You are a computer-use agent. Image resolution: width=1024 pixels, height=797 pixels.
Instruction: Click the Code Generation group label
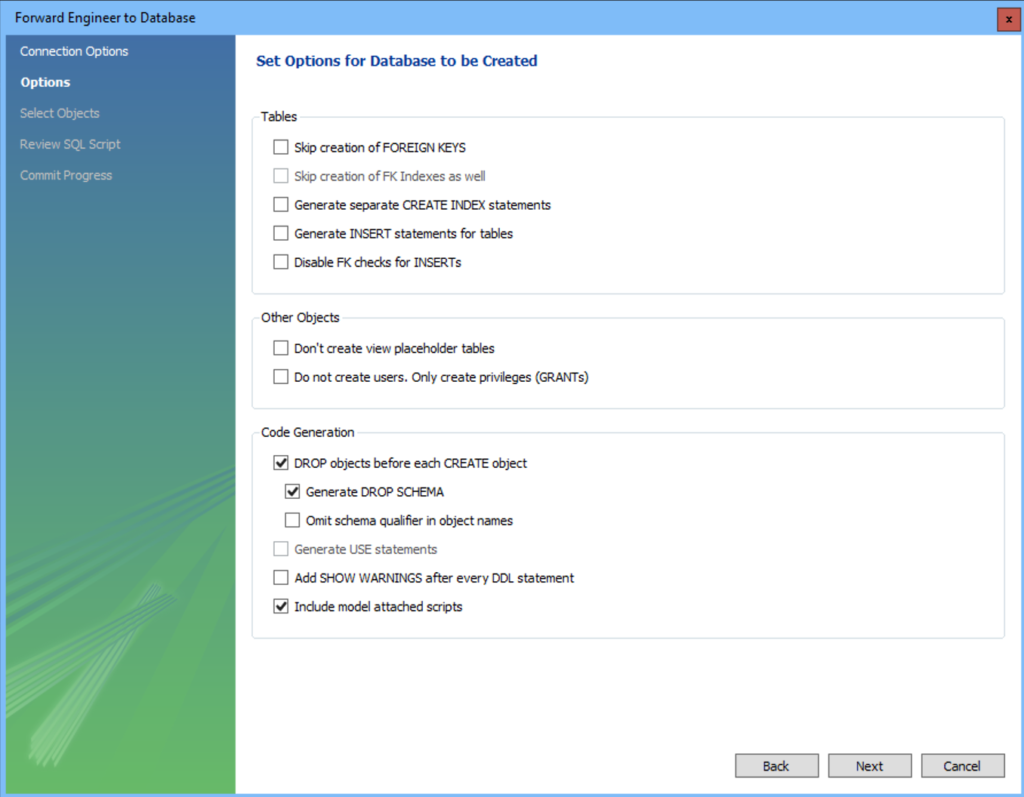pos(308,432)
